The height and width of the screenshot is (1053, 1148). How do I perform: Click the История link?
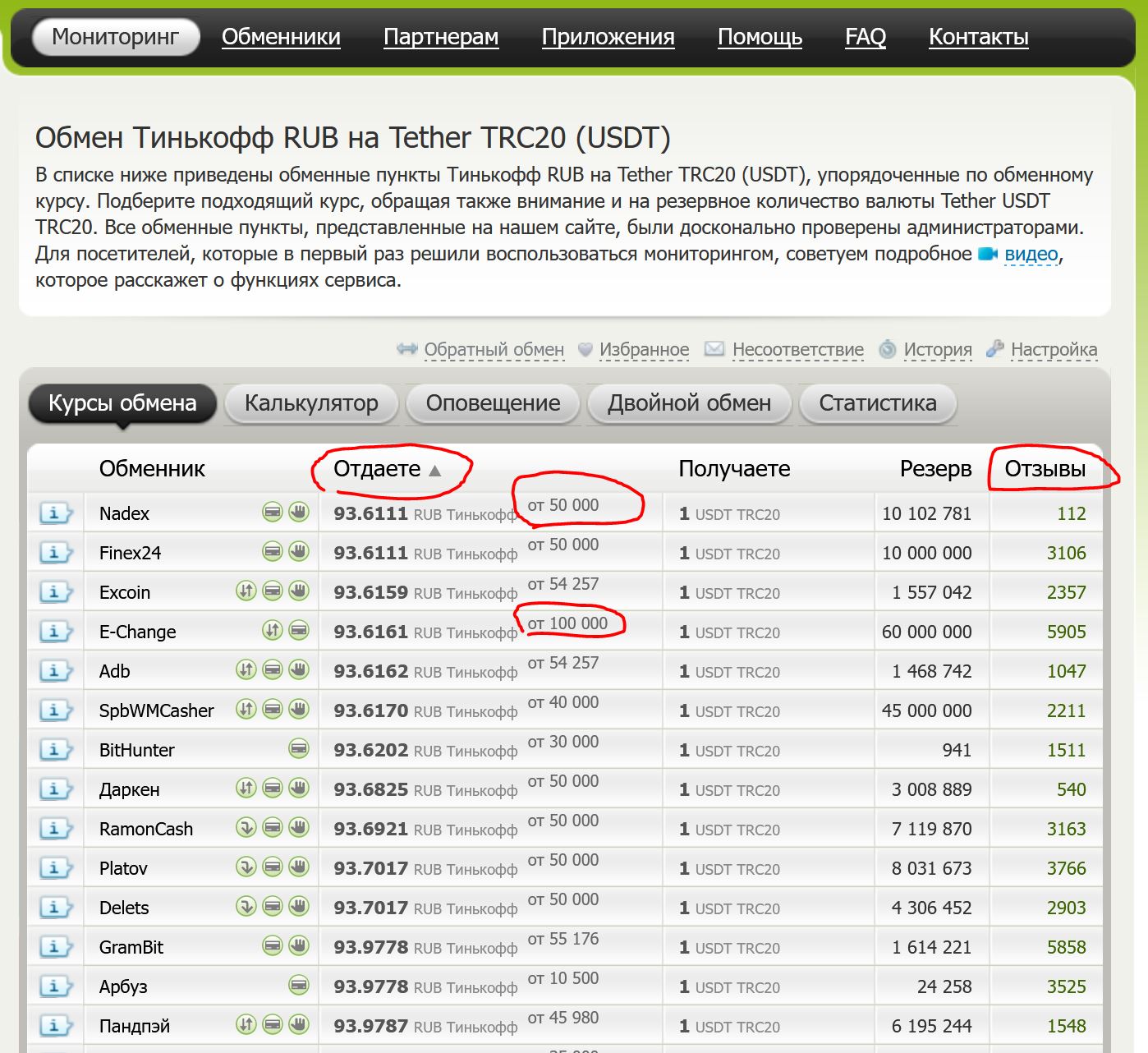pos(938,350)
